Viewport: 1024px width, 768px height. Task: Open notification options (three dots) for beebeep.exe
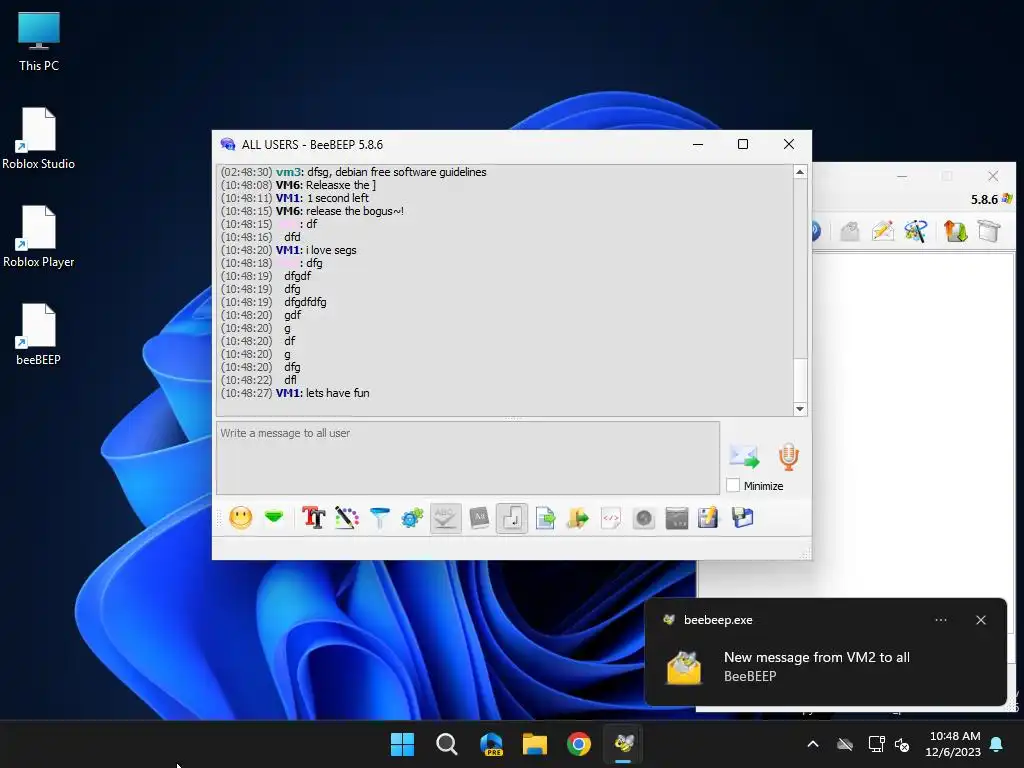pyautogui.click(x=940, y=620)
